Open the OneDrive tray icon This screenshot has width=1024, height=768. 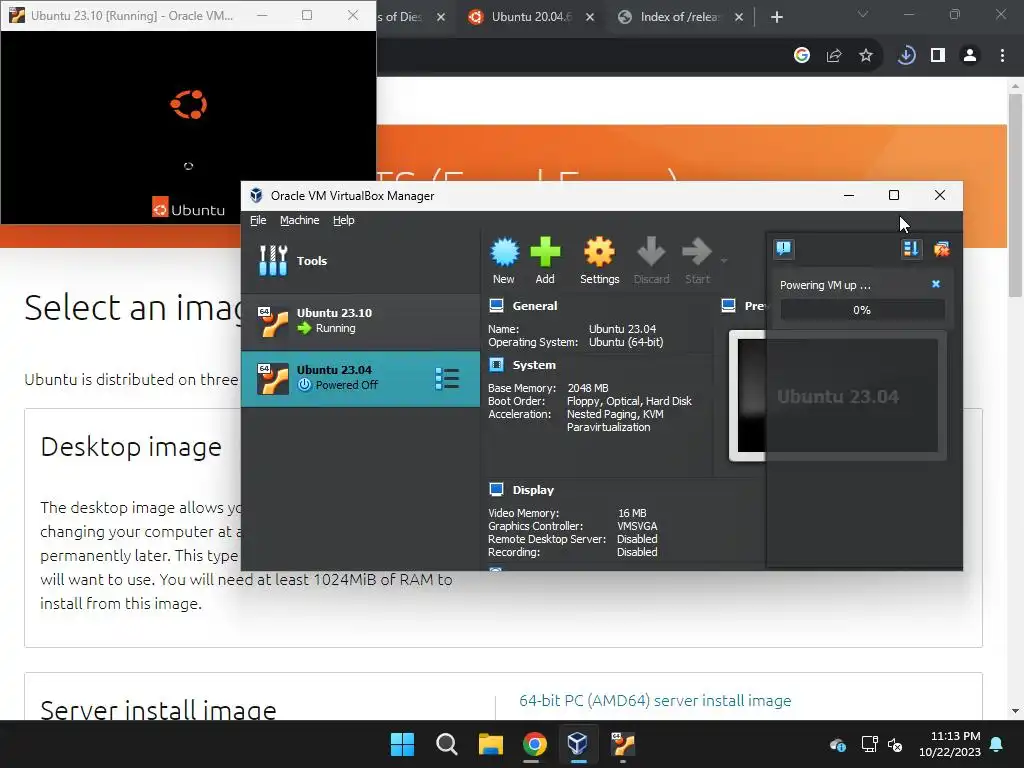click(x=838, y=744)
